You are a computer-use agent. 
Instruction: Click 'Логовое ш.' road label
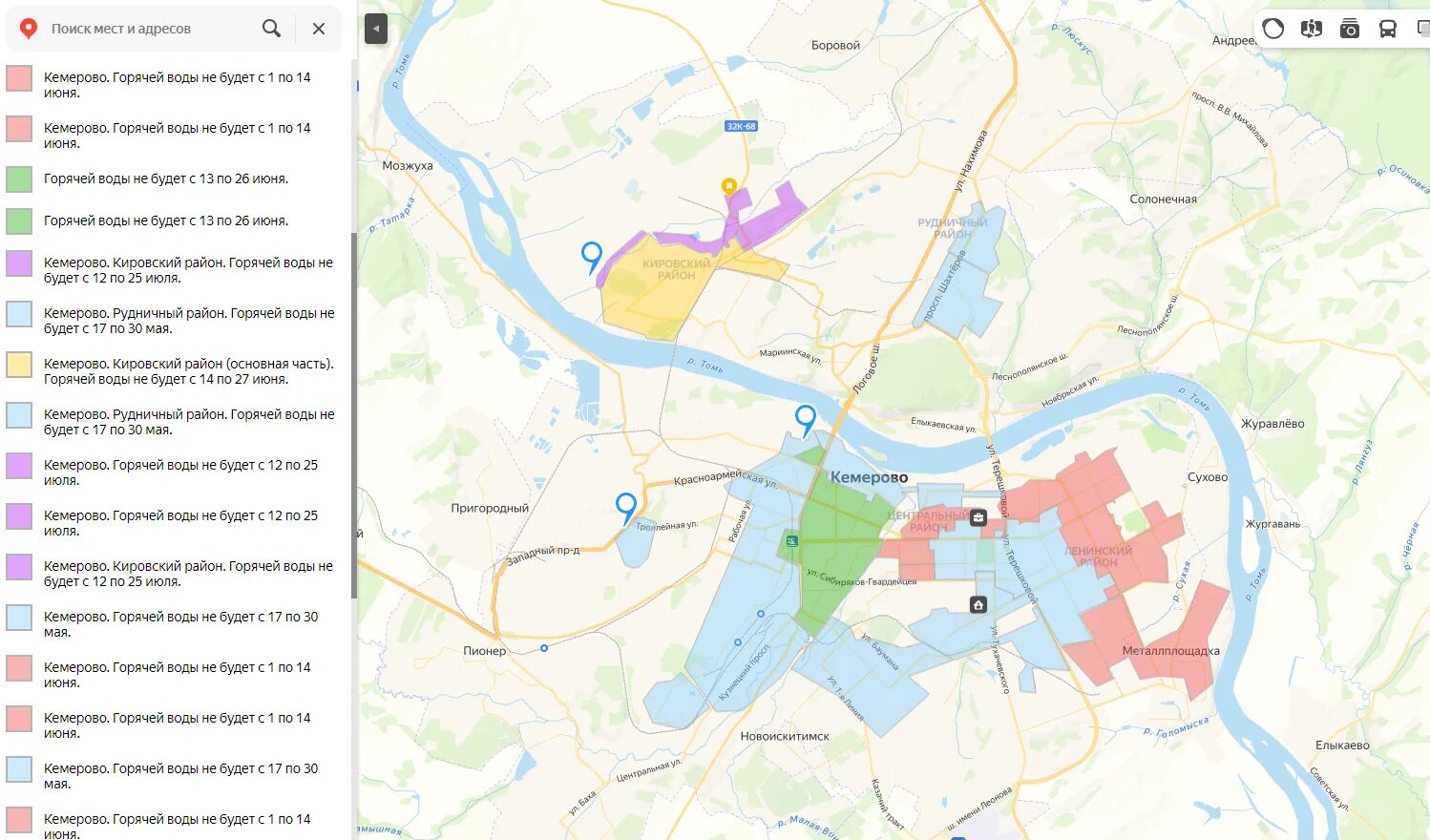coord(867,368)
